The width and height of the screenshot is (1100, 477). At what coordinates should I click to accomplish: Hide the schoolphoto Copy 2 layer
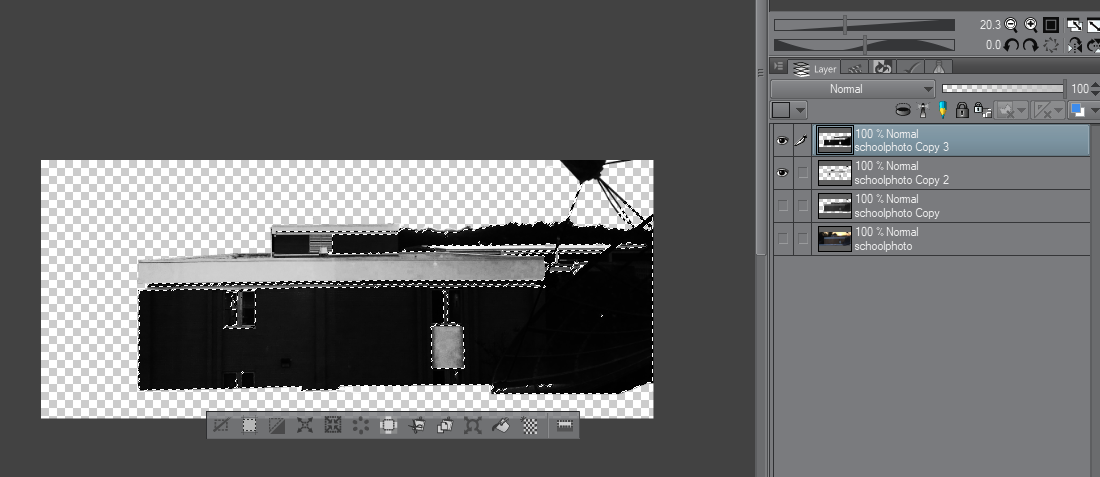coord(782,173)
